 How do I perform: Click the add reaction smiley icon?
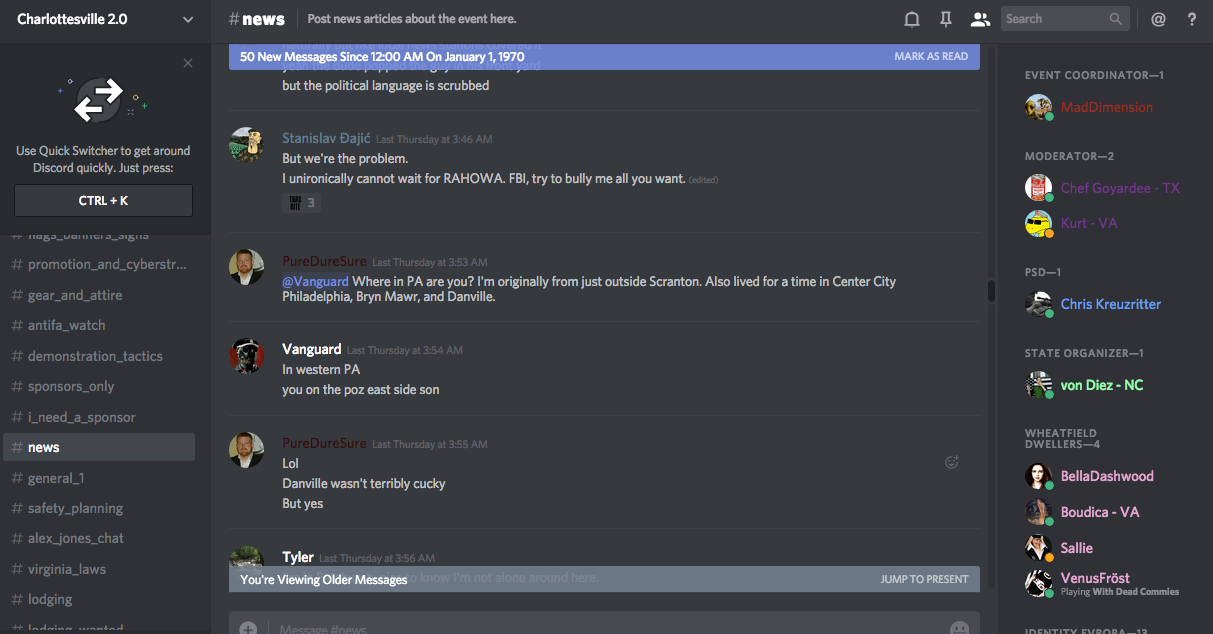952,462
